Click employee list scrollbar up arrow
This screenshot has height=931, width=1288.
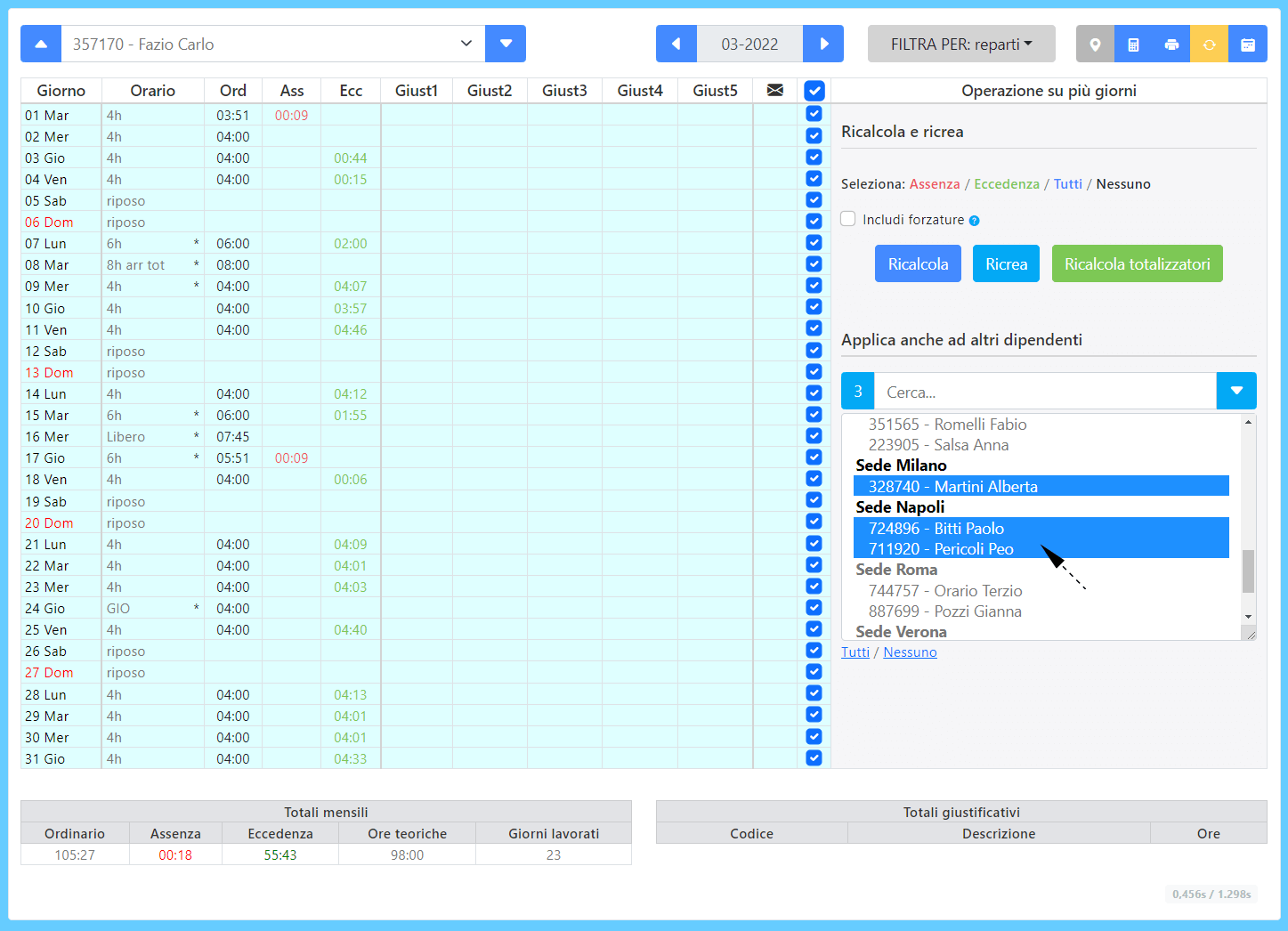click(1248, 422)
